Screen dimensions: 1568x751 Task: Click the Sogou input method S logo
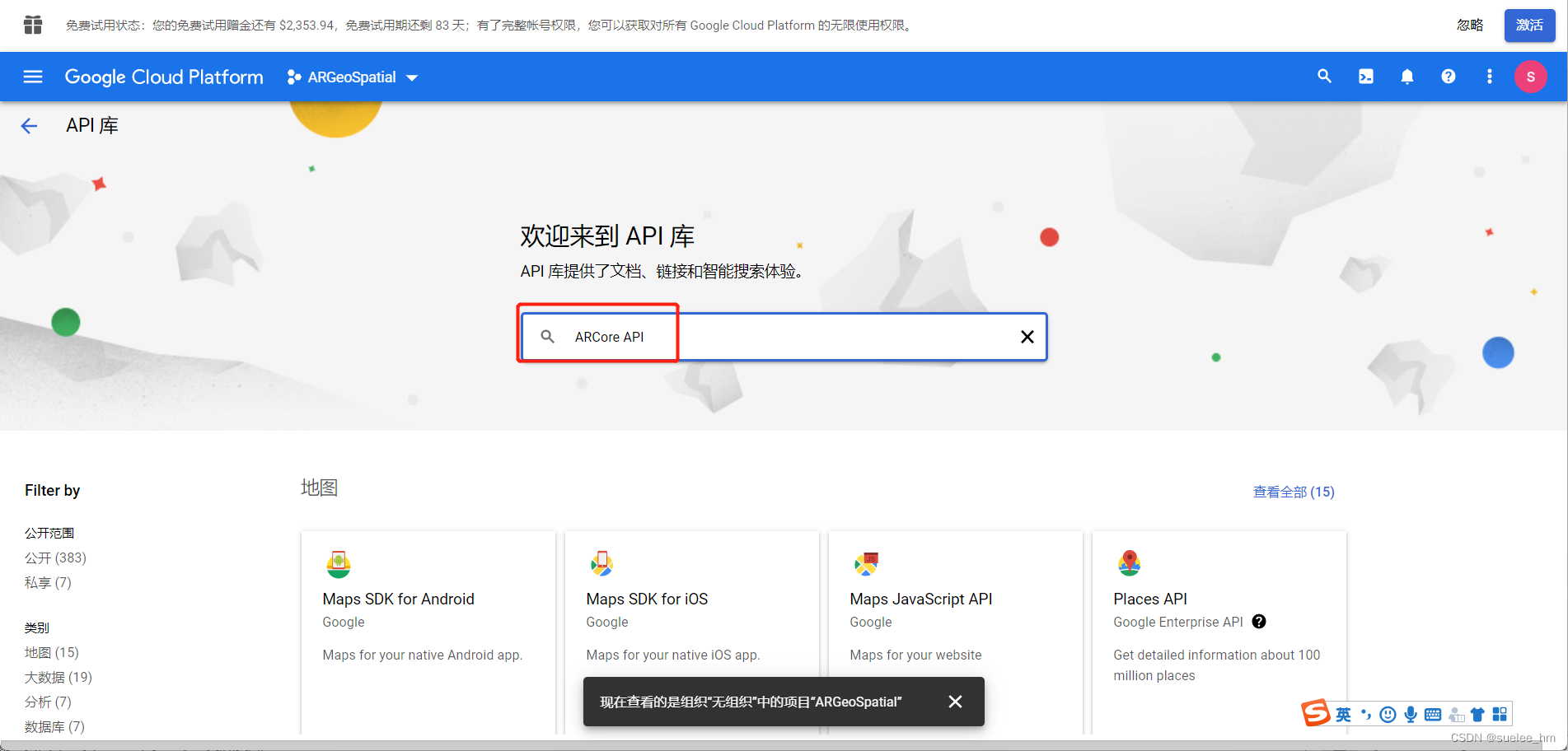1316,712
